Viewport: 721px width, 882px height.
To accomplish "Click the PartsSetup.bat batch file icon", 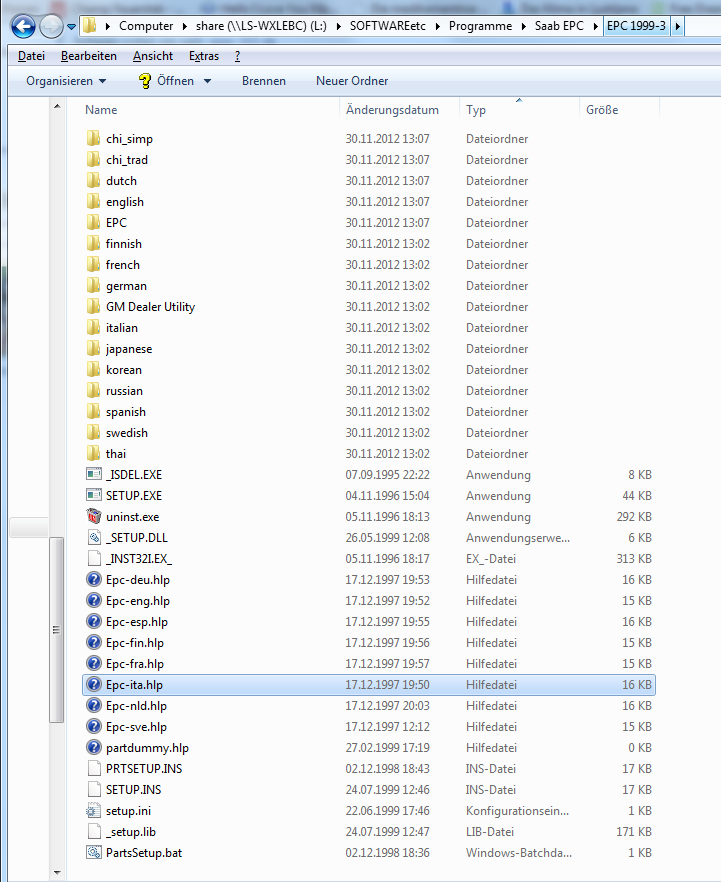I will [93, 852].
